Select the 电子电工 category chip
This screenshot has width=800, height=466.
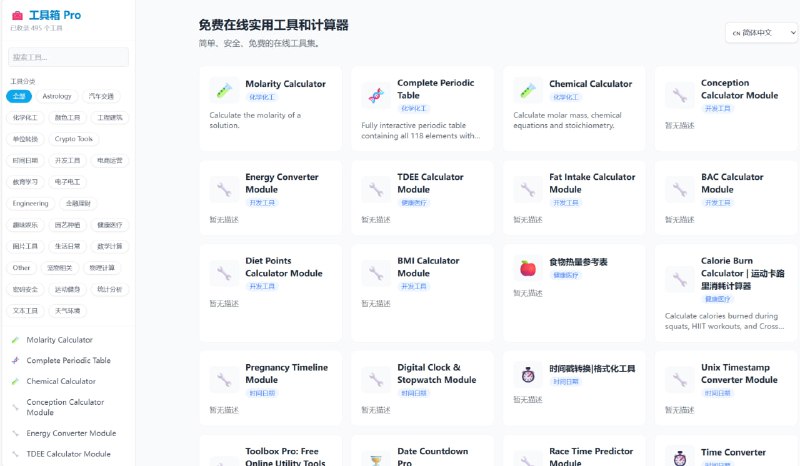[x=67, y=182]
